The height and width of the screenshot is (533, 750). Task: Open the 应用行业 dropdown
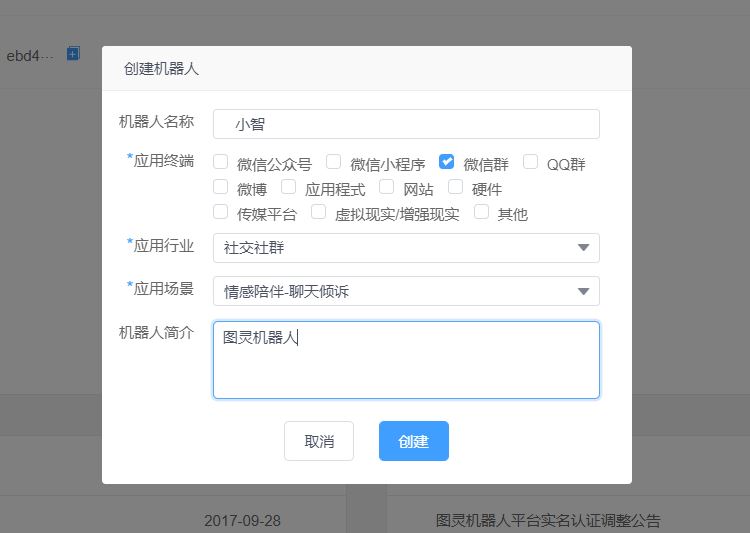point(406,247)
